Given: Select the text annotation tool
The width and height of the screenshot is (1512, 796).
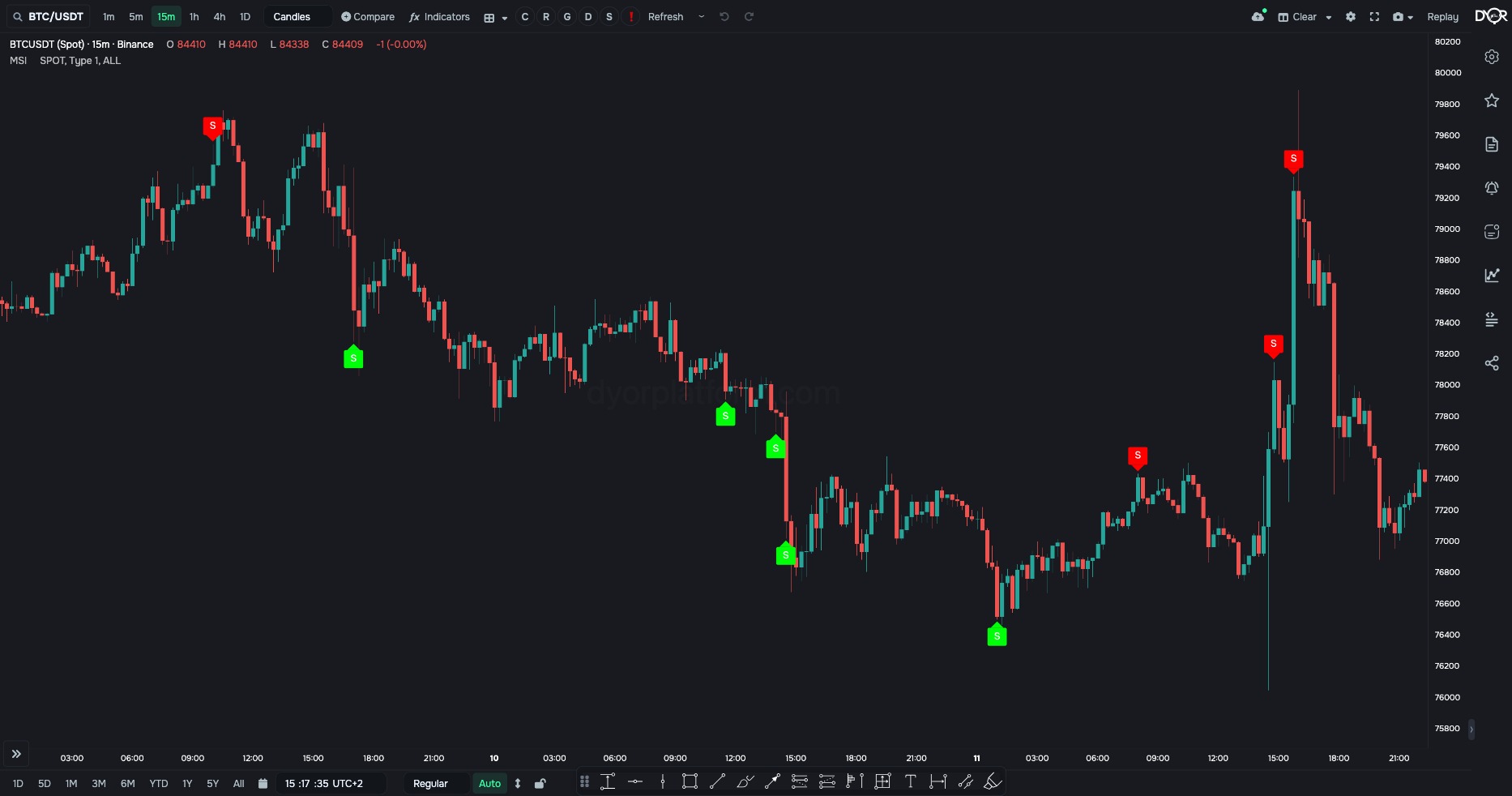Looking at the screenshot, I should [x=910, y=781].
